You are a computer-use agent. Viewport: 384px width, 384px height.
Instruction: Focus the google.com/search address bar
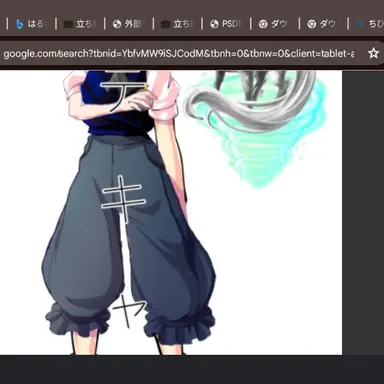click(x=179, y=53)
